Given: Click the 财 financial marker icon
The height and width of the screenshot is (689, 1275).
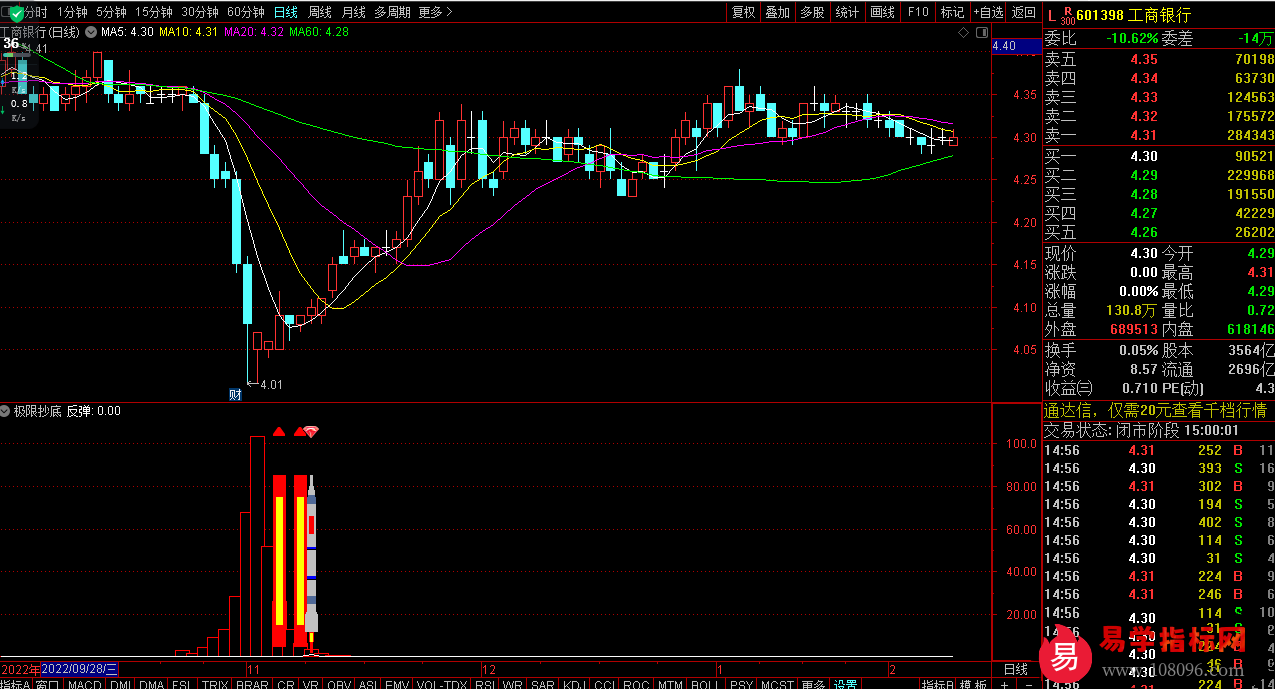Looking at the screenshot, I should [235, 393].
